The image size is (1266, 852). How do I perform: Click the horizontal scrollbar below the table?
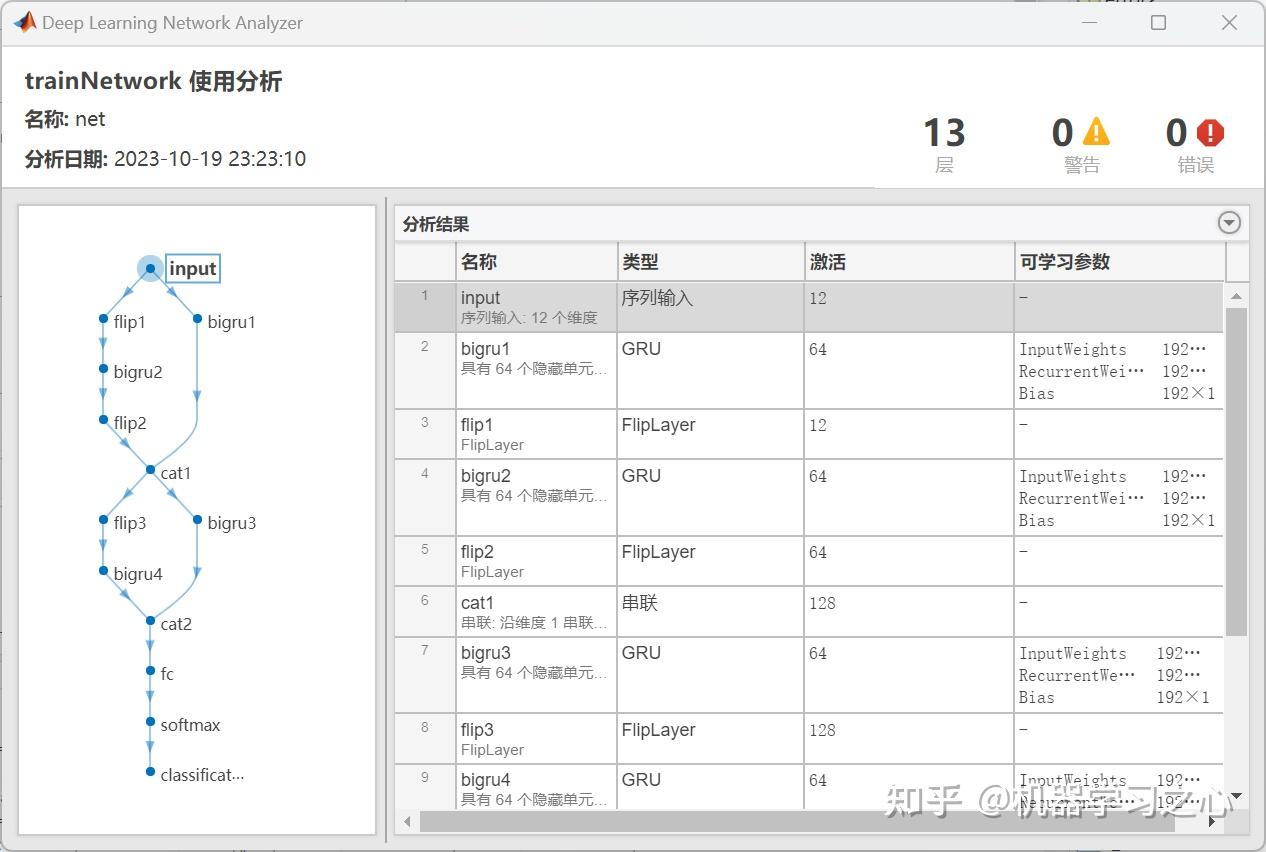pyautogui.click(x=800, y=821)
